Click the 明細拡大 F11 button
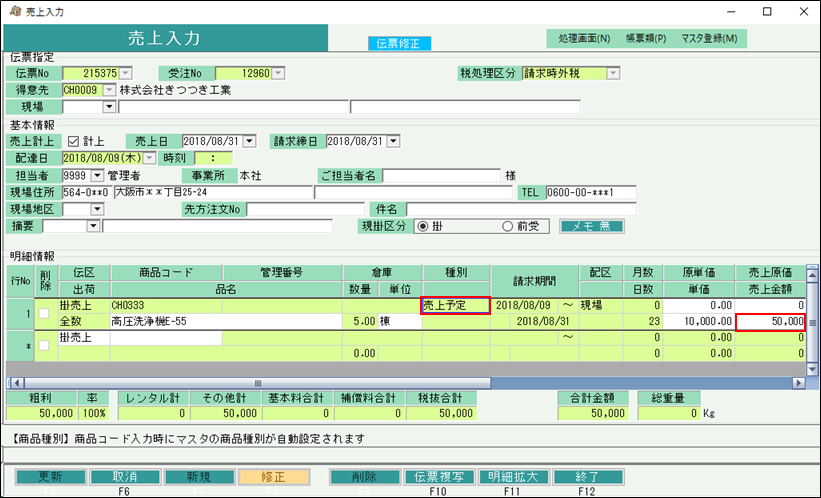The width and height of the screenshot is (821, 498). 514,477
